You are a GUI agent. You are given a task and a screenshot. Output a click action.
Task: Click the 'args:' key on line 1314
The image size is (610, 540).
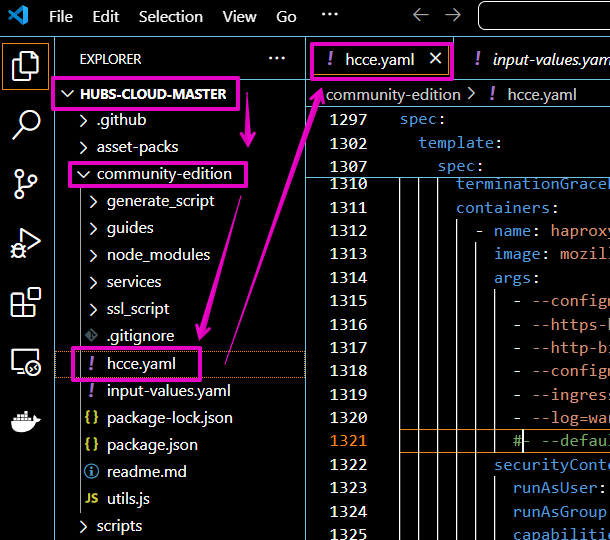click(x=517, y=278)
